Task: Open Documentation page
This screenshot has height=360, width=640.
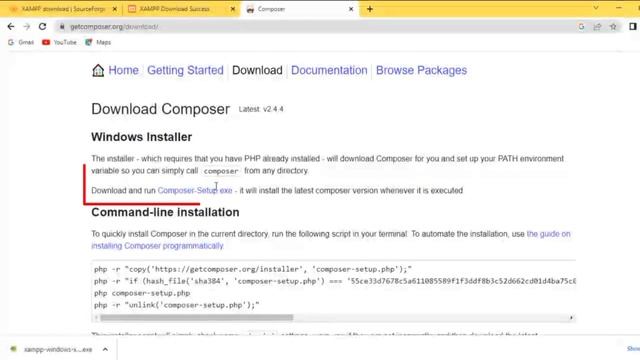Action: (329, 70)
